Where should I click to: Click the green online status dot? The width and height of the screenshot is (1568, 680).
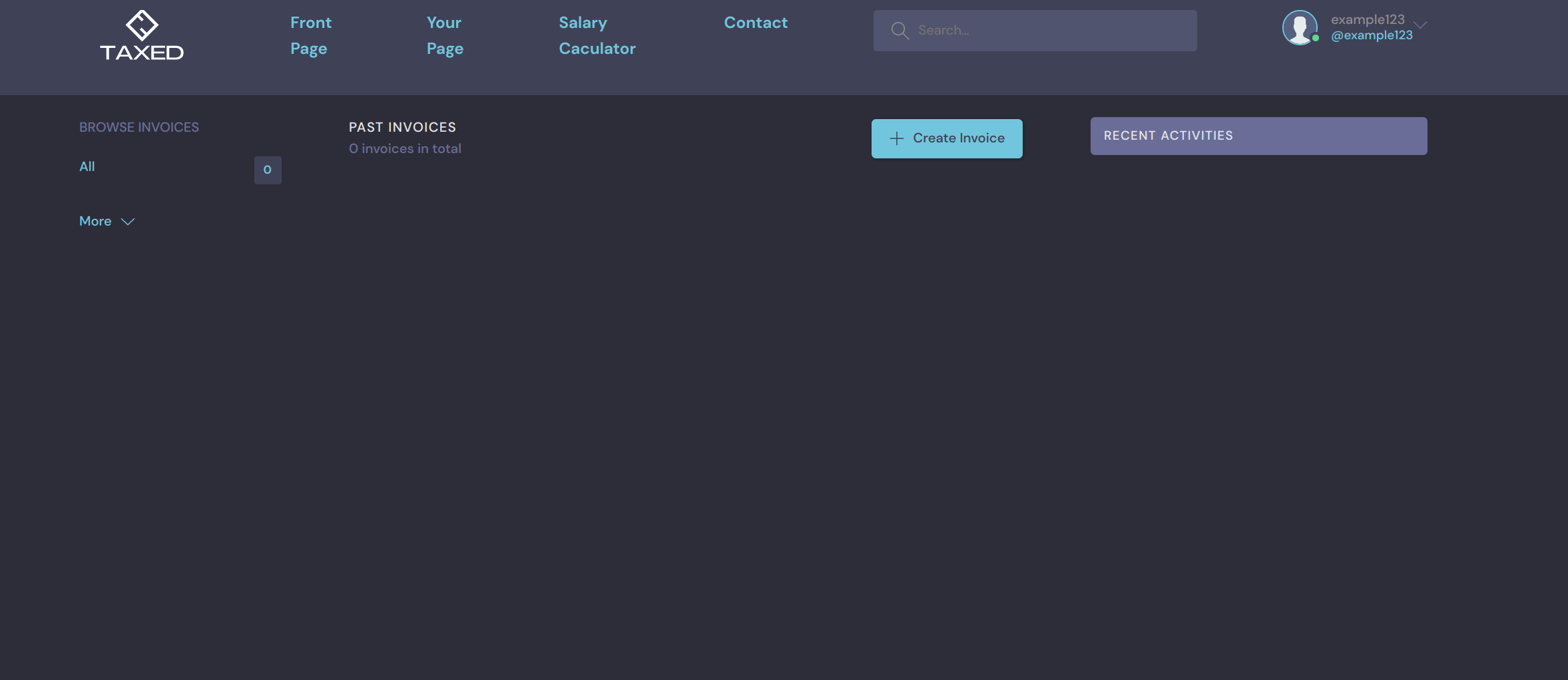[1316, 39]
